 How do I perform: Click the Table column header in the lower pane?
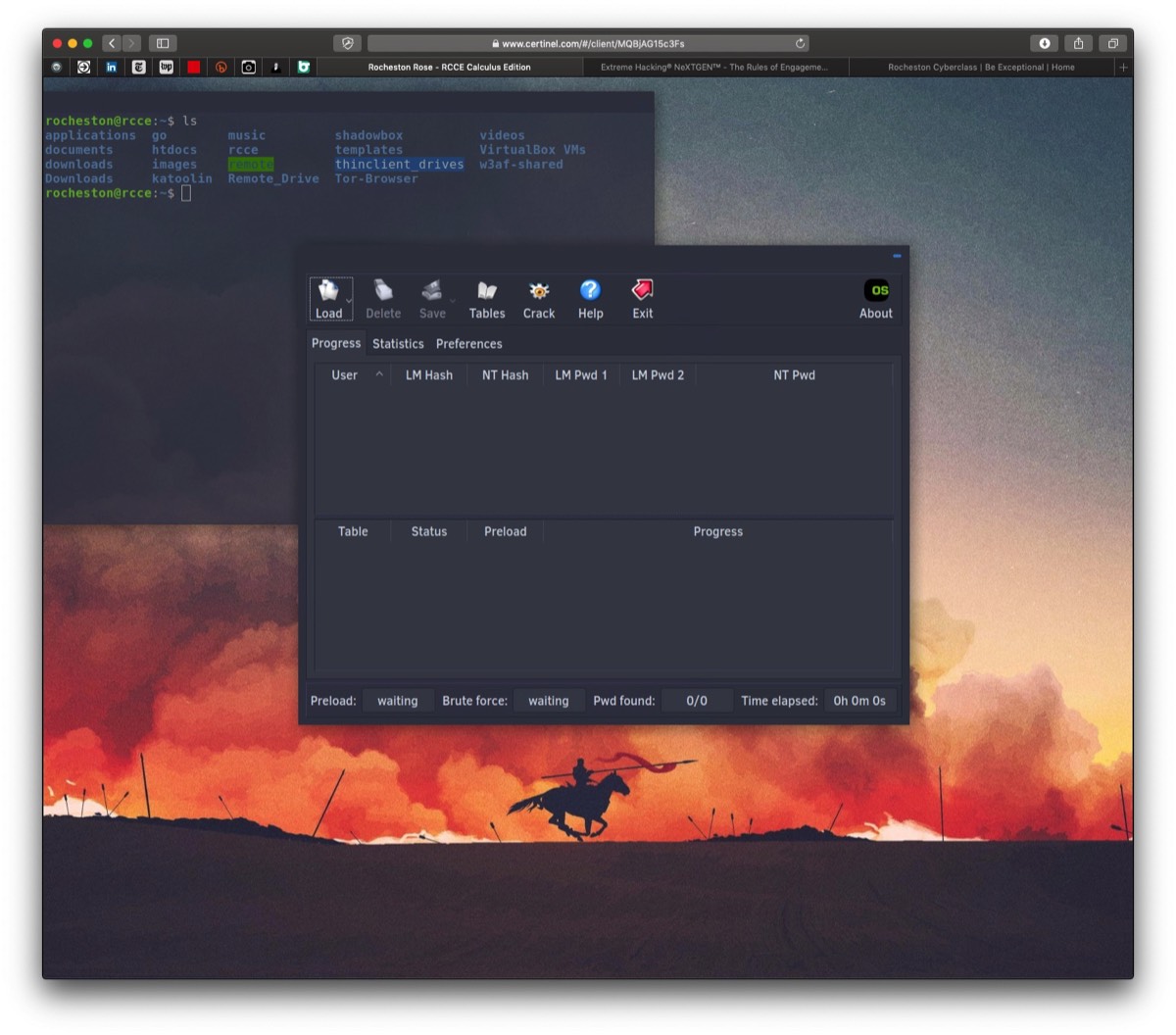[353, 531]
